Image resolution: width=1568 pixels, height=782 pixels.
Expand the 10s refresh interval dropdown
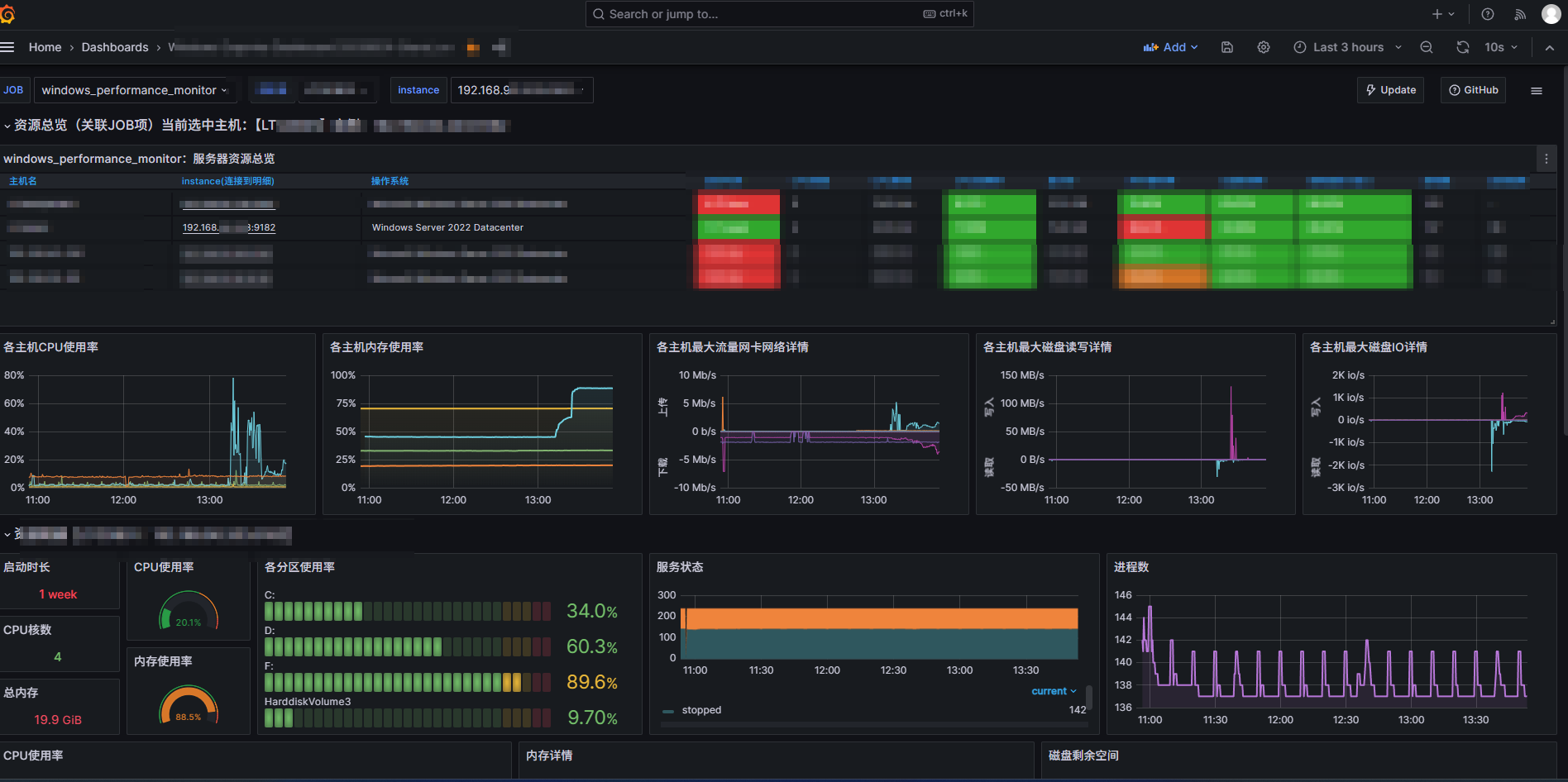coord(1501,47)
